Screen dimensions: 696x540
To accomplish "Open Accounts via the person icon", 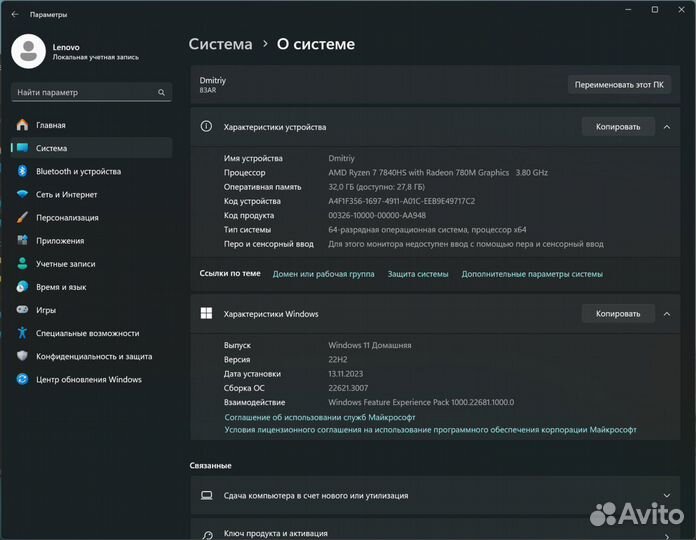I will point(22,264).
